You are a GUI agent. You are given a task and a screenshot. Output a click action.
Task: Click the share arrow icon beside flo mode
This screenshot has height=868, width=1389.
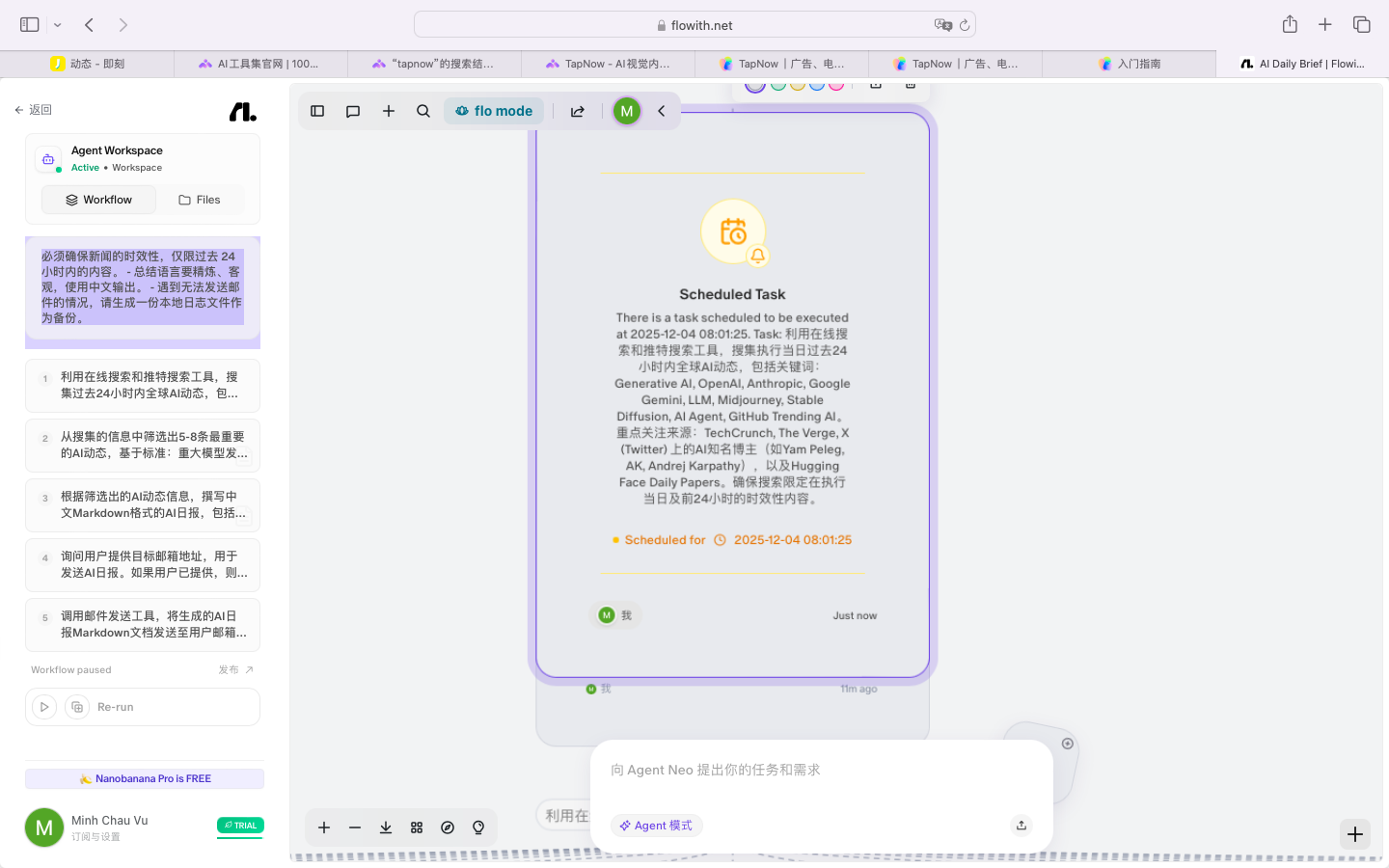pyautogui.click(x=578, y=111)
